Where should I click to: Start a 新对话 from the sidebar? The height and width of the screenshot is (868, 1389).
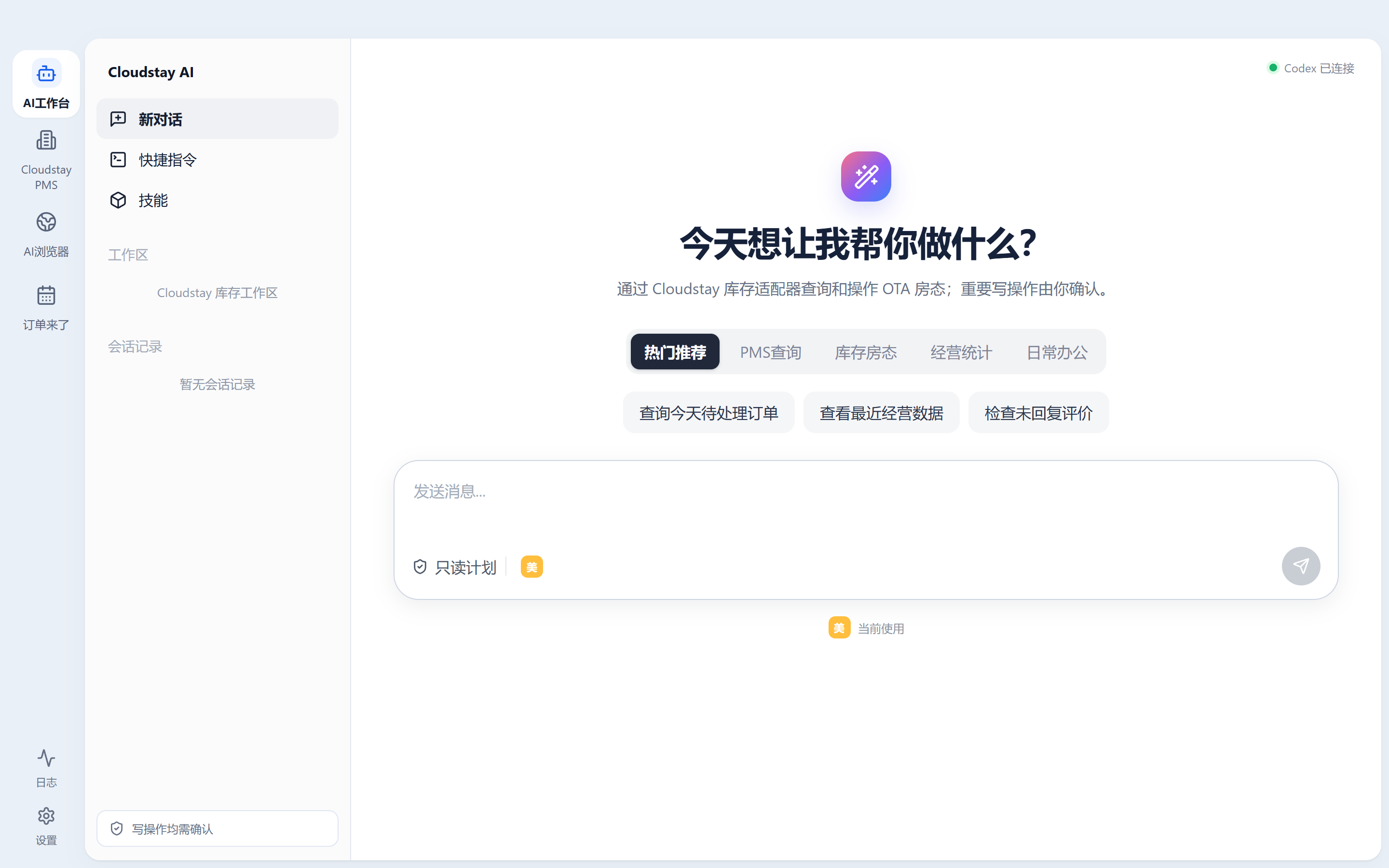pyautogui.click(x=218, y=119)
